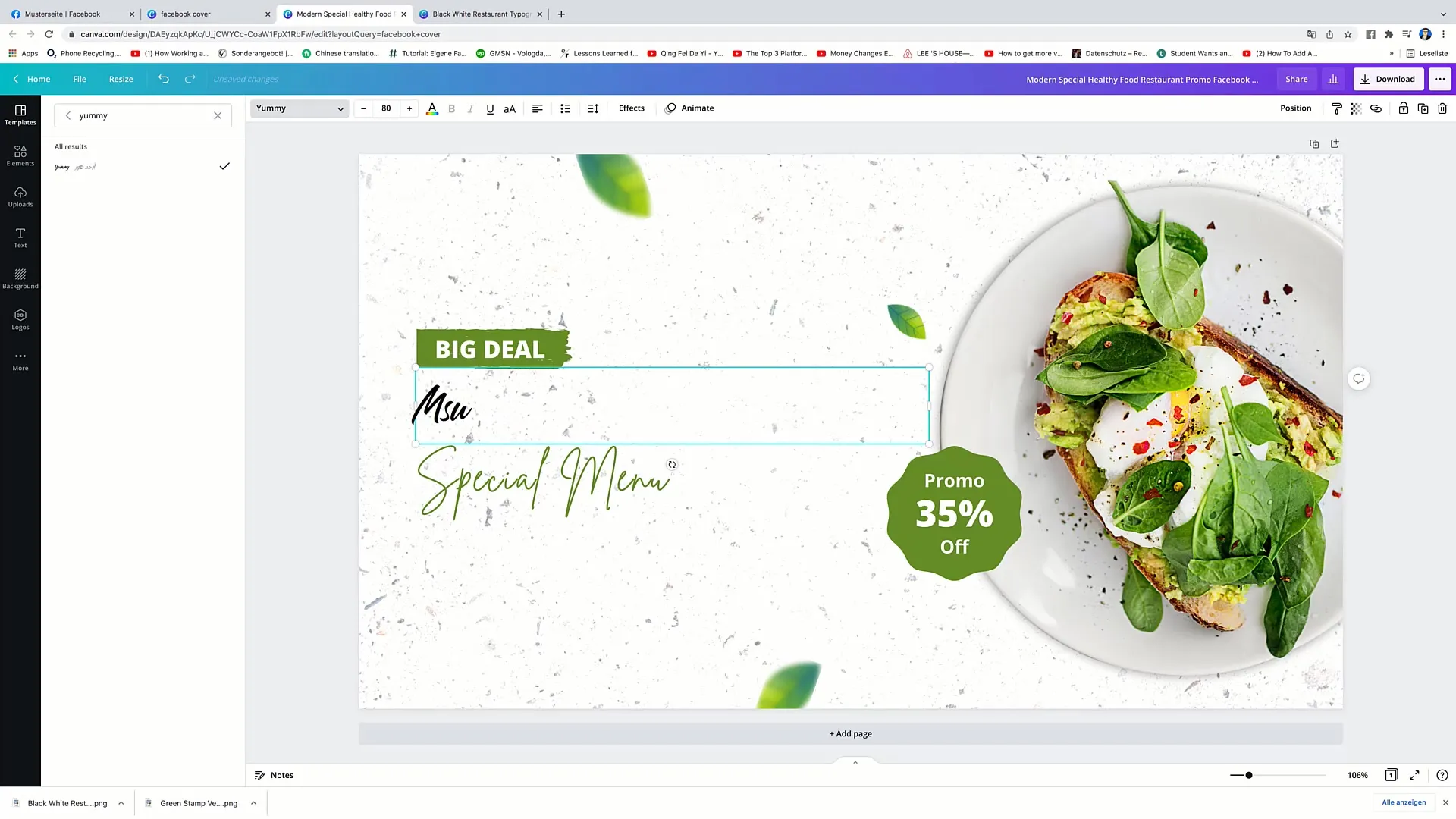Click the underline formatting icon

(x=490, y=108)
